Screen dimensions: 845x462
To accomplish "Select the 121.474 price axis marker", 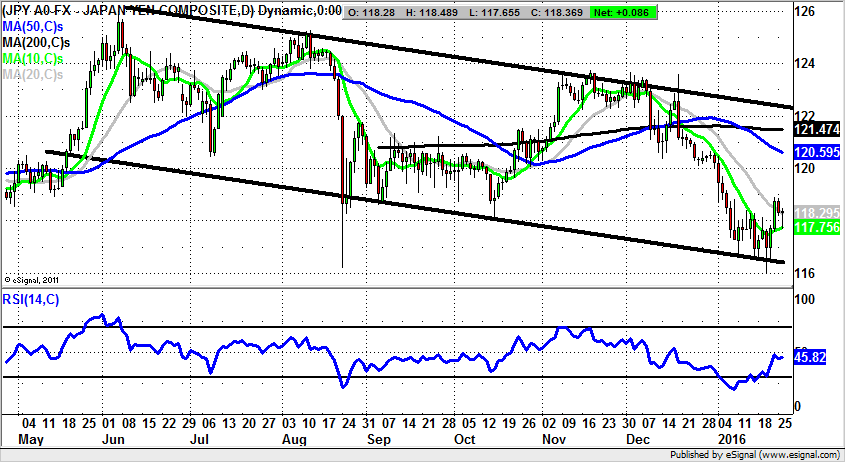I will tap(814, 130).
